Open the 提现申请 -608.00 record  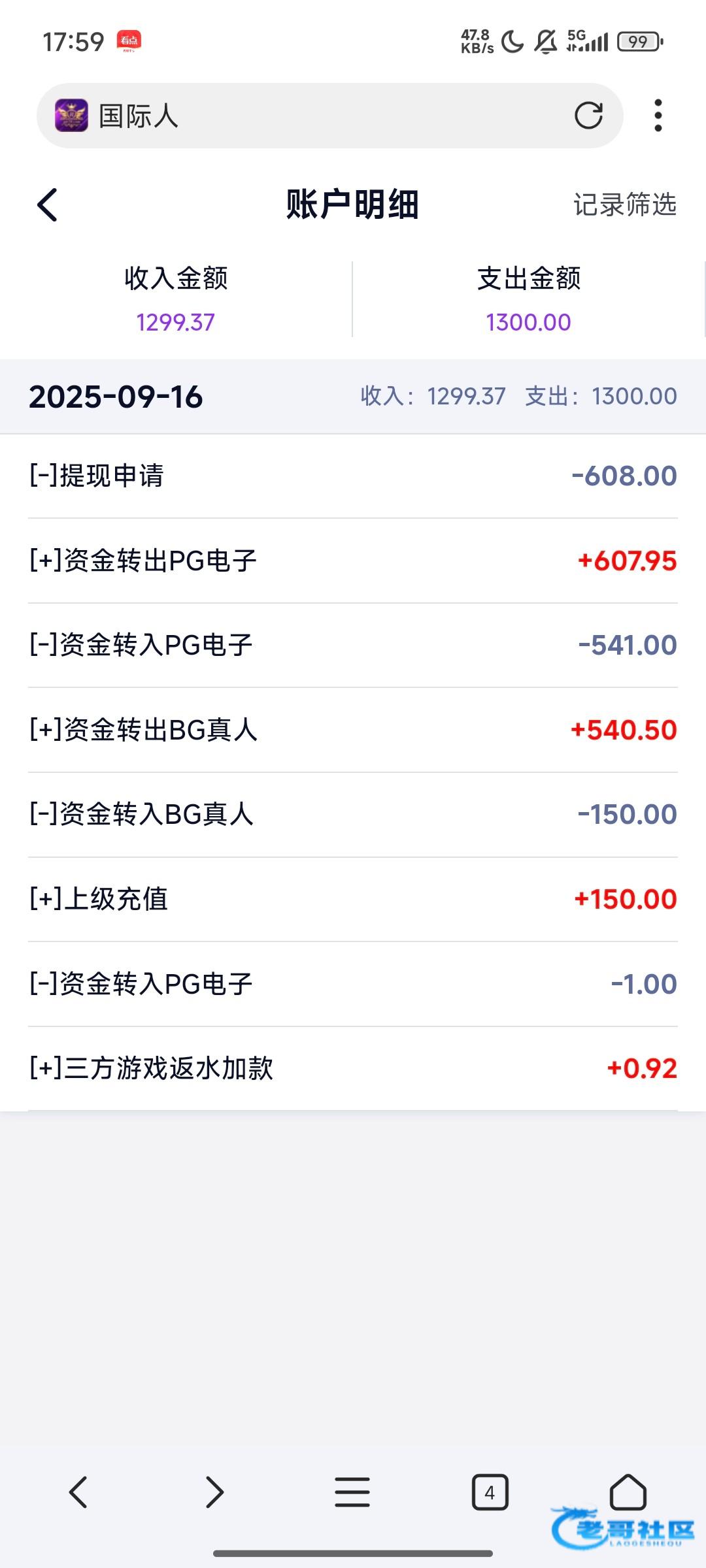pyautogui.click(x=353, y=476)
